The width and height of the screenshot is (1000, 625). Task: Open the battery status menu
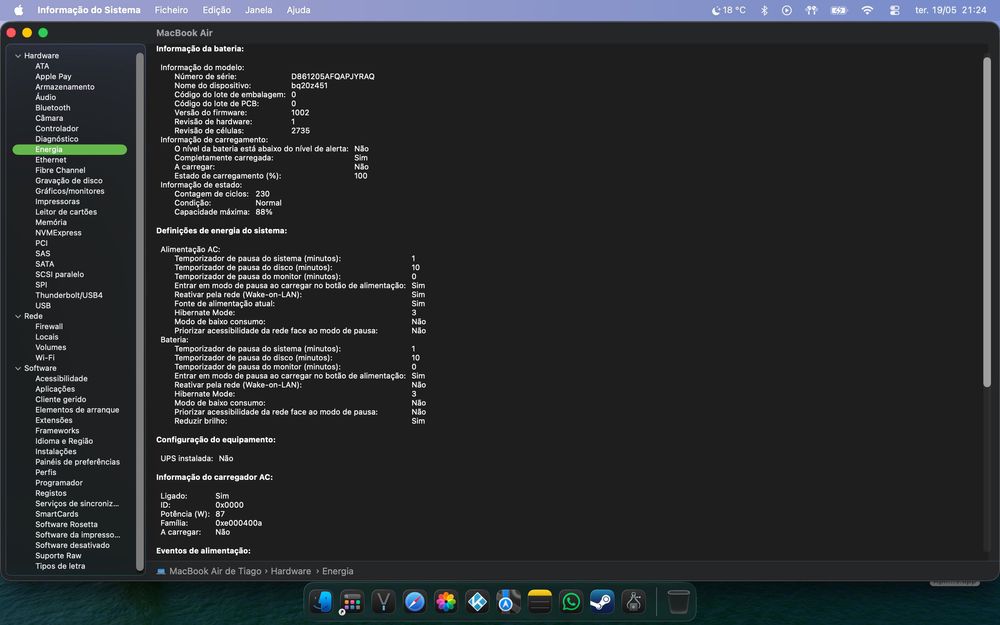click(x=839, y=10)
